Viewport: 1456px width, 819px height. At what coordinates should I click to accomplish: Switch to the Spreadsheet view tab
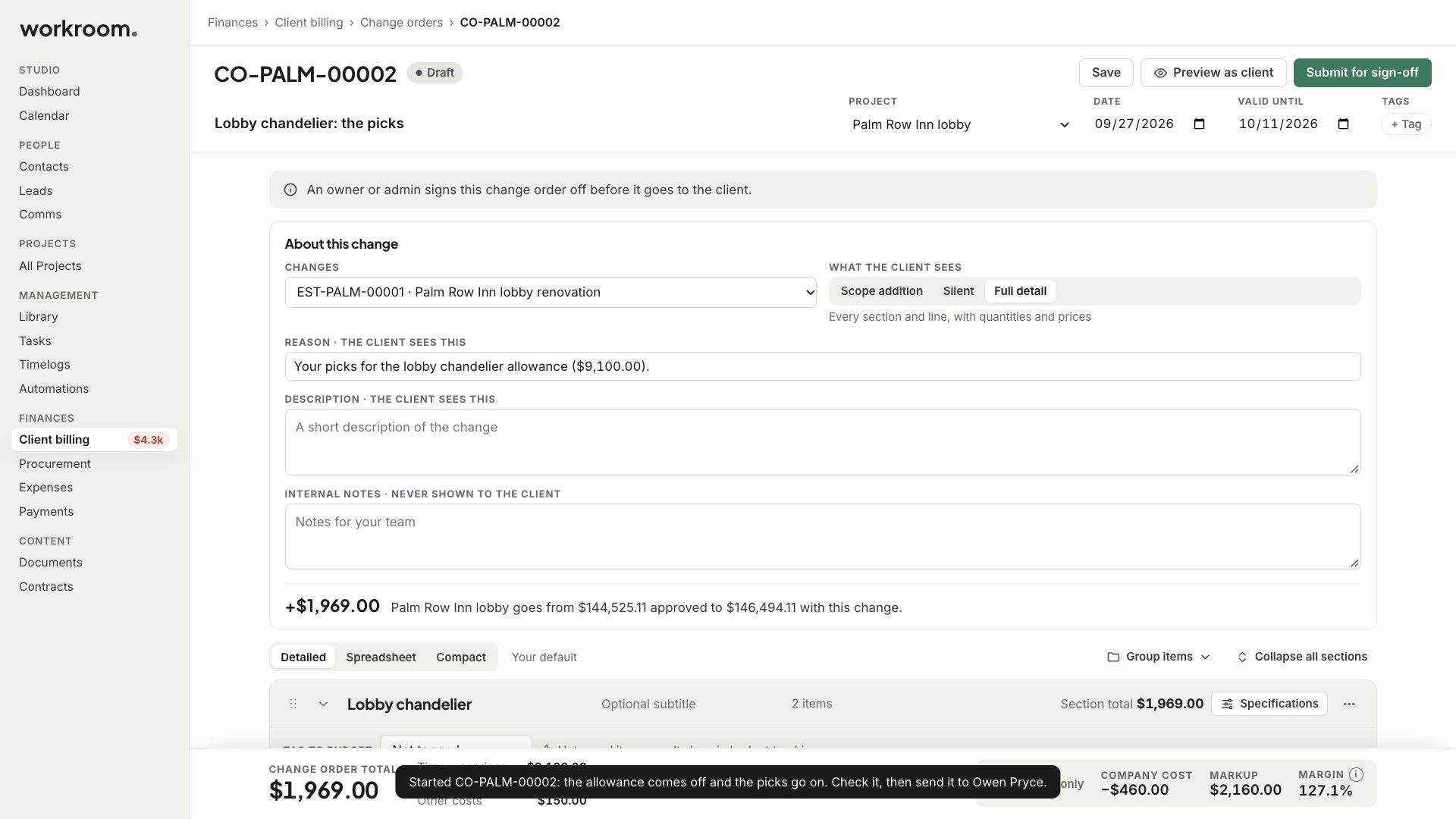381,657
